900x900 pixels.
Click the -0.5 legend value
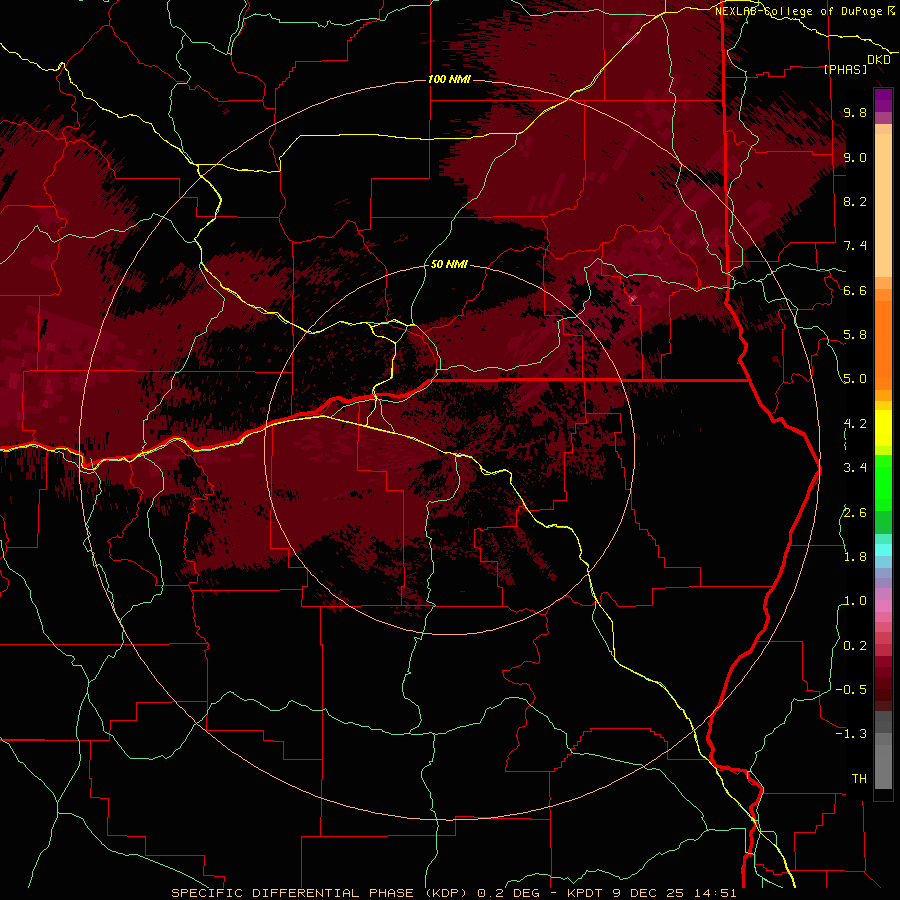pyautogui.click(x=851, y=690)
